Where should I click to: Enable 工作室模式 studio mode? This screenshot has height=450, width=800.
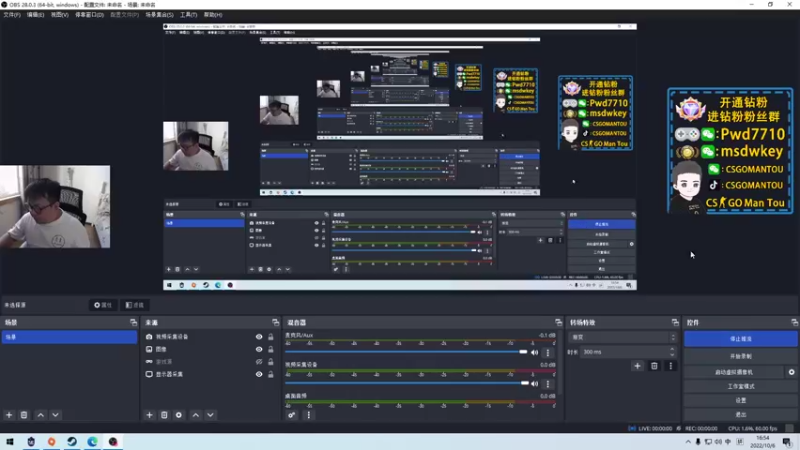coord(740,386)
